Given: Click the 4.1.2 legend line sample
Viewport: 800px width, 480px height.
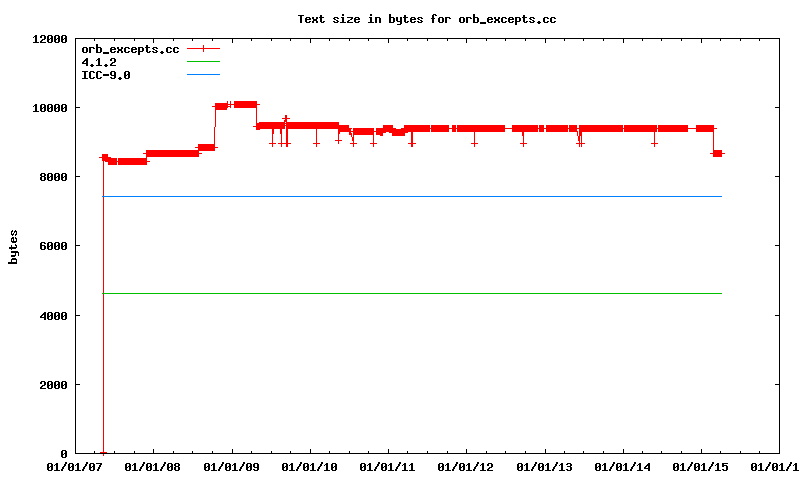Looking at the screenshot, I should [202, 62].
